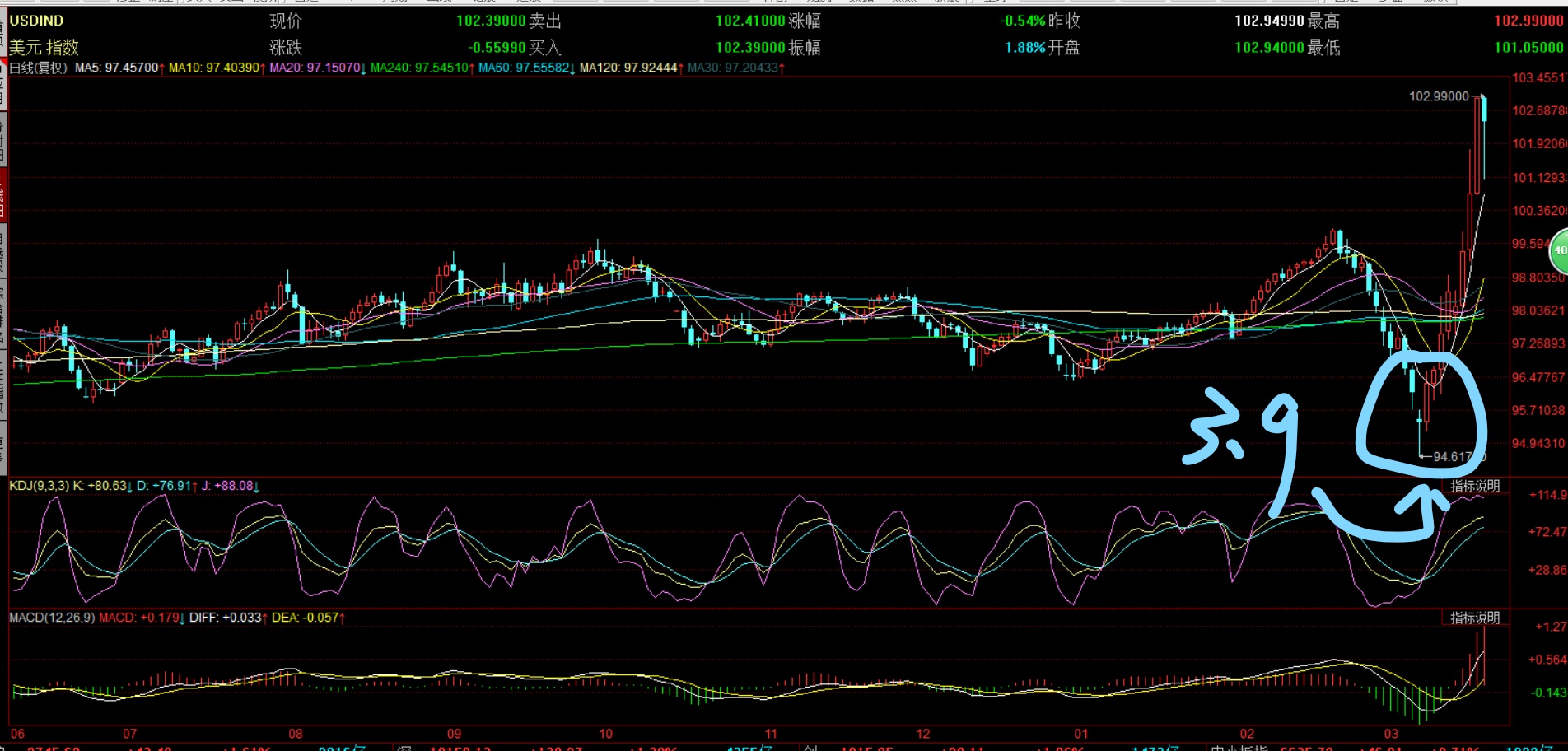Click the KDJ(9,3,3) indicator title

[40, 486]
